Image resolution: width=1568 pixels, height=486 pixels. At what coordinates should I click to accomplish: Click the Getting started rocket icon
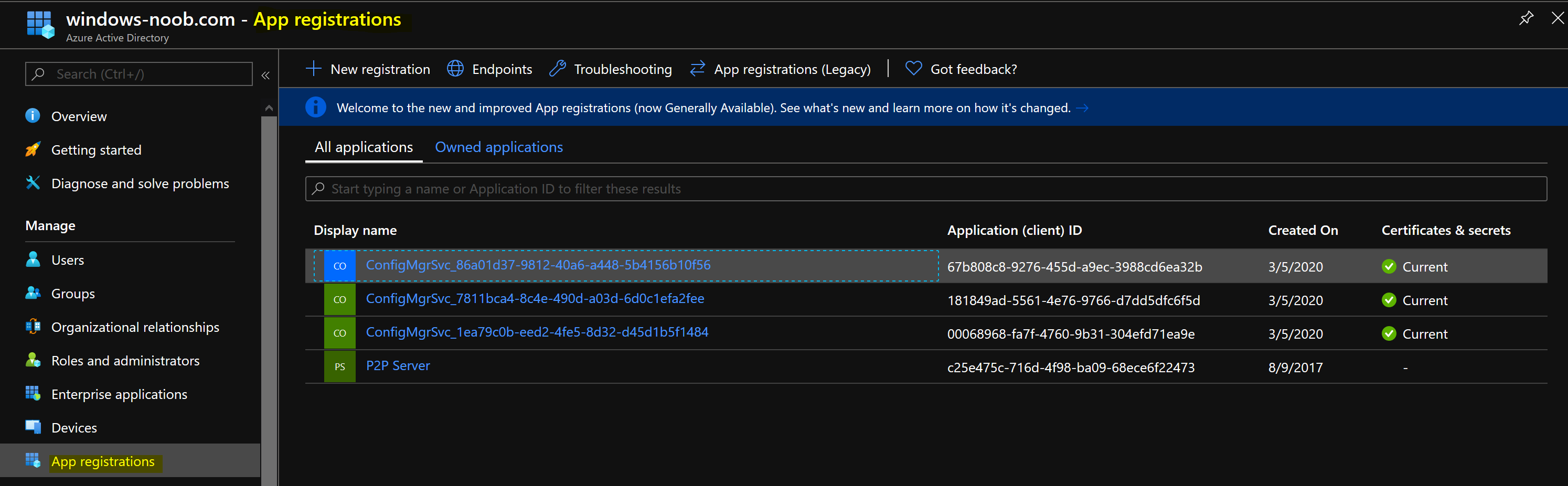33,149
